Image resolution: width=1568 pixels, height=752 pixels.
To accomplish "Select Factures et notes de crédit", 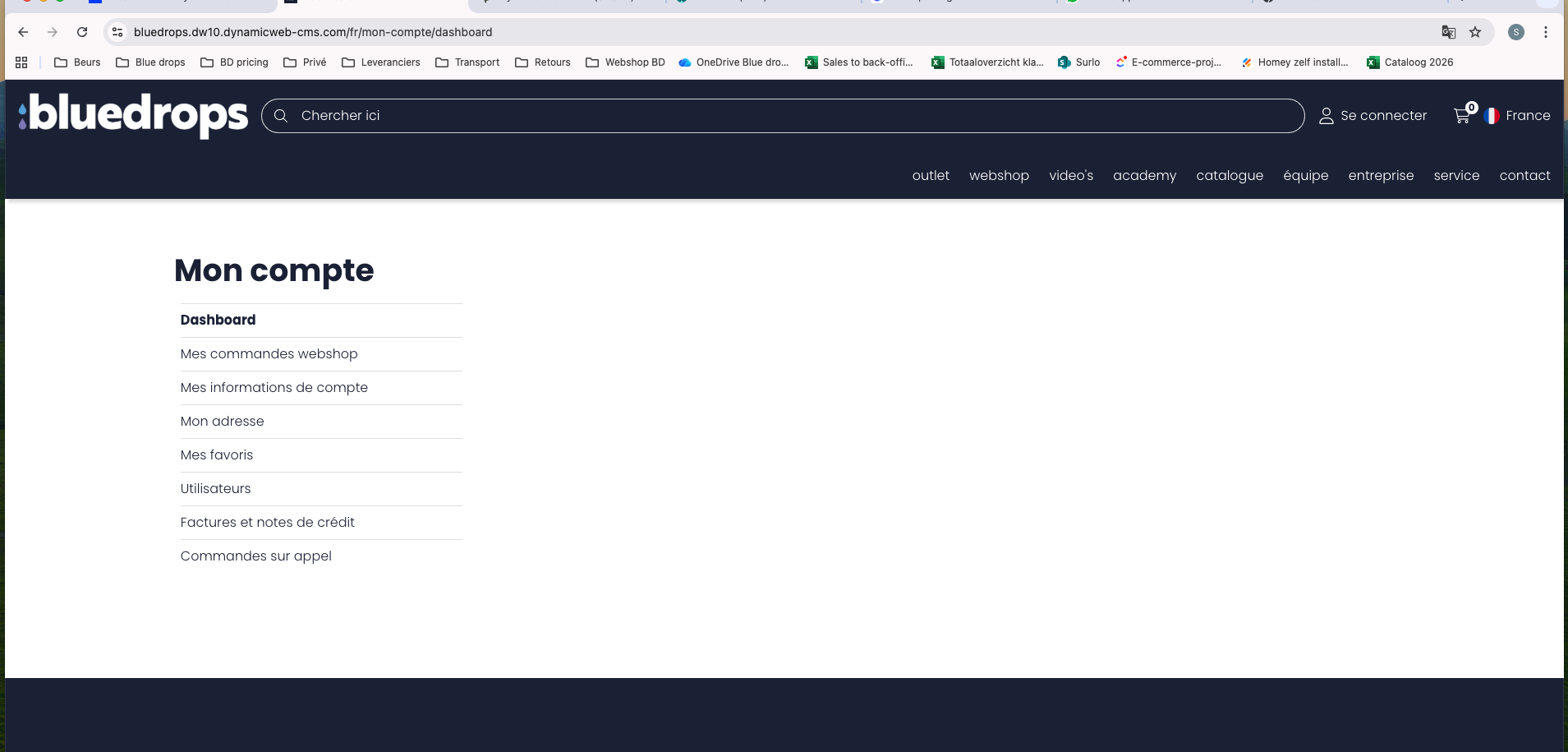I will point(267,523).
